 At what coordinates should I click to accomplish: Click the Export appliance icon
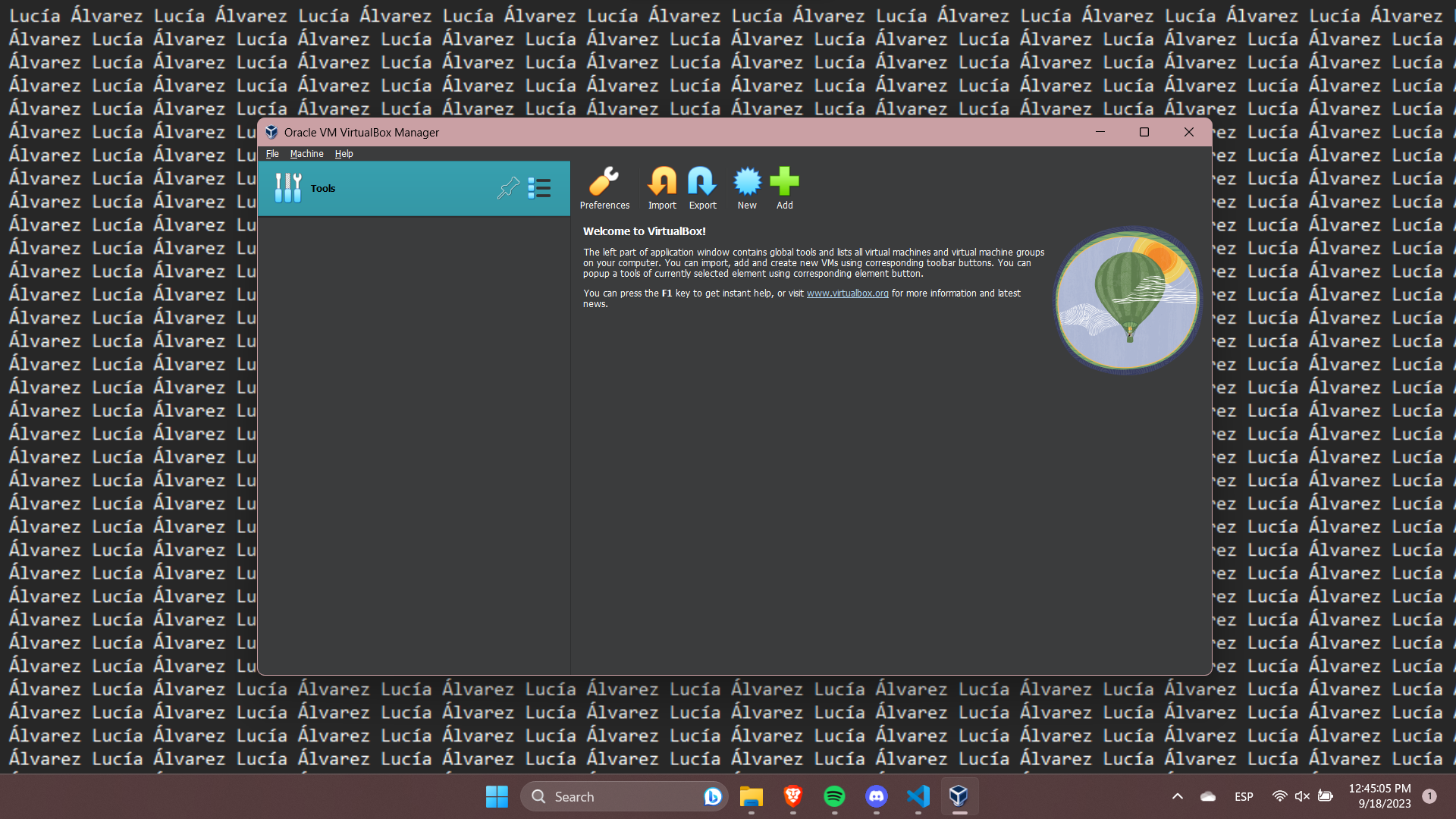pos(702,188)
